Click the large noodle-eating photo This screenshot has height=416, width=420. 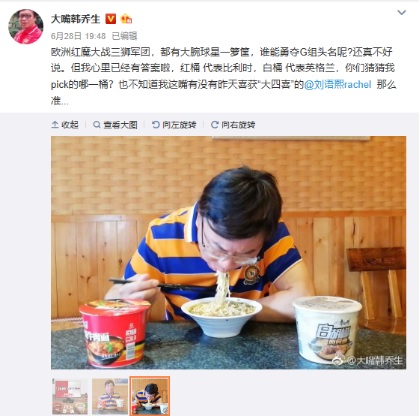228,253
